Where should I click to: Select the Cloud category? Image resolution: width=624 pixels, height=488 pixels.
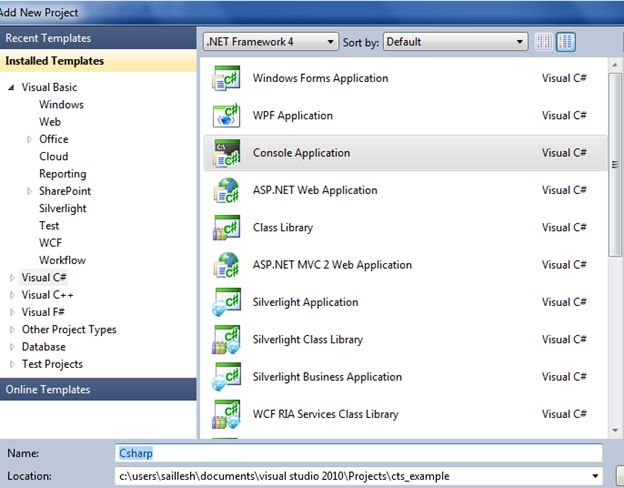(54, 156)
